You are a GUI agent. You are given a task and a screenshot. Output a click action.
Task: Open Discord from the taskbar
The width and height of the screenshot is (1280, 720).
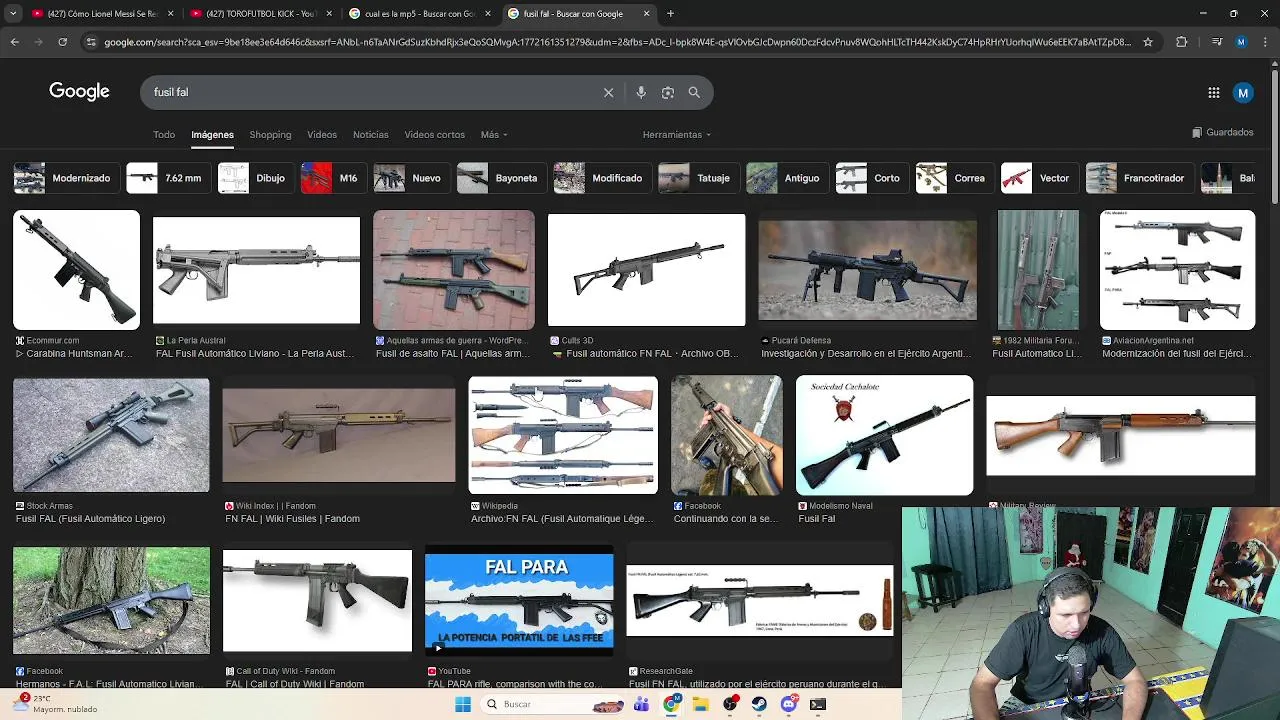coord(789,704)
